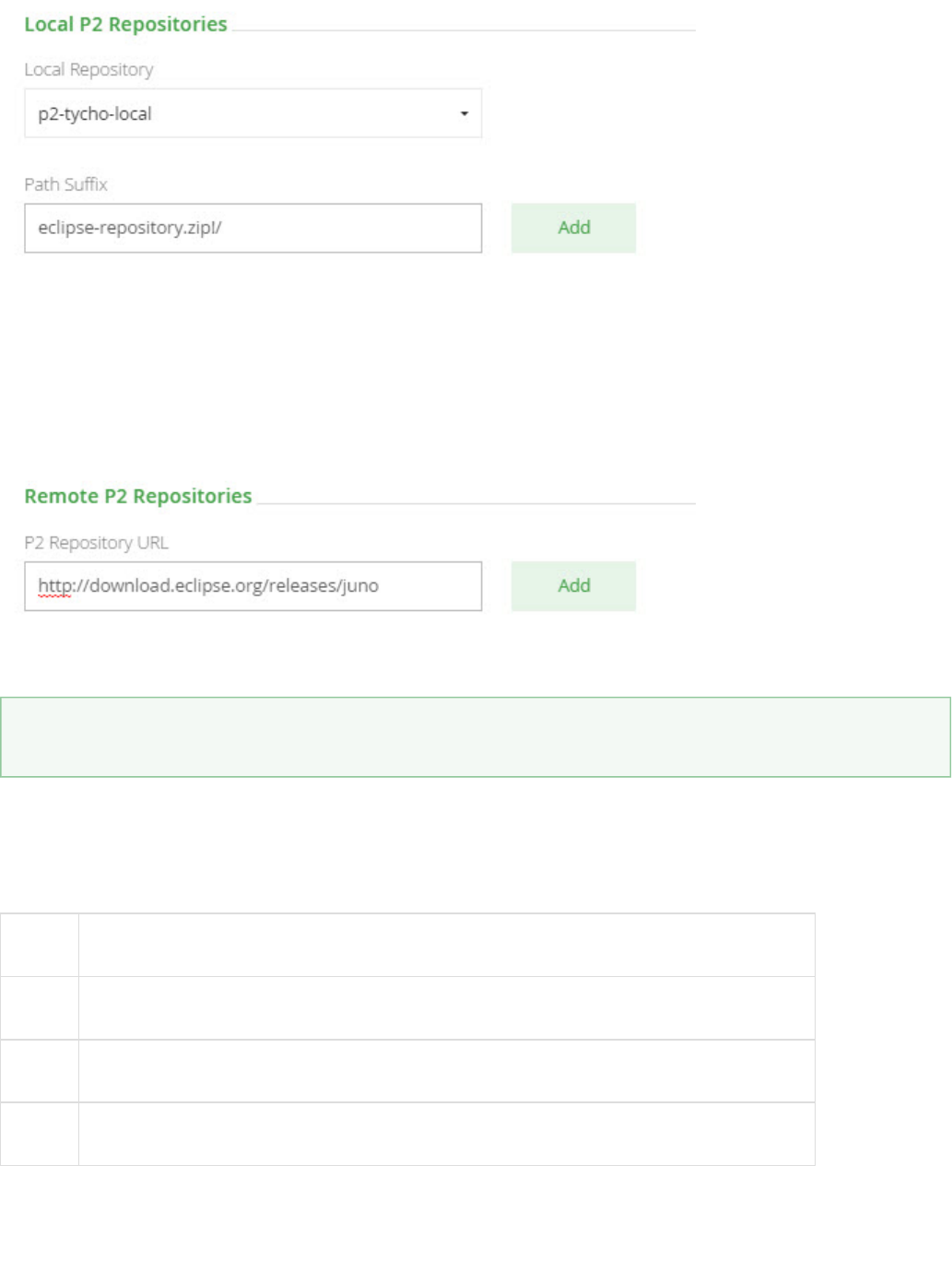952x1283 pixels.
Task: Click the empty green-bordered message box
Action: tap(476, 737)
